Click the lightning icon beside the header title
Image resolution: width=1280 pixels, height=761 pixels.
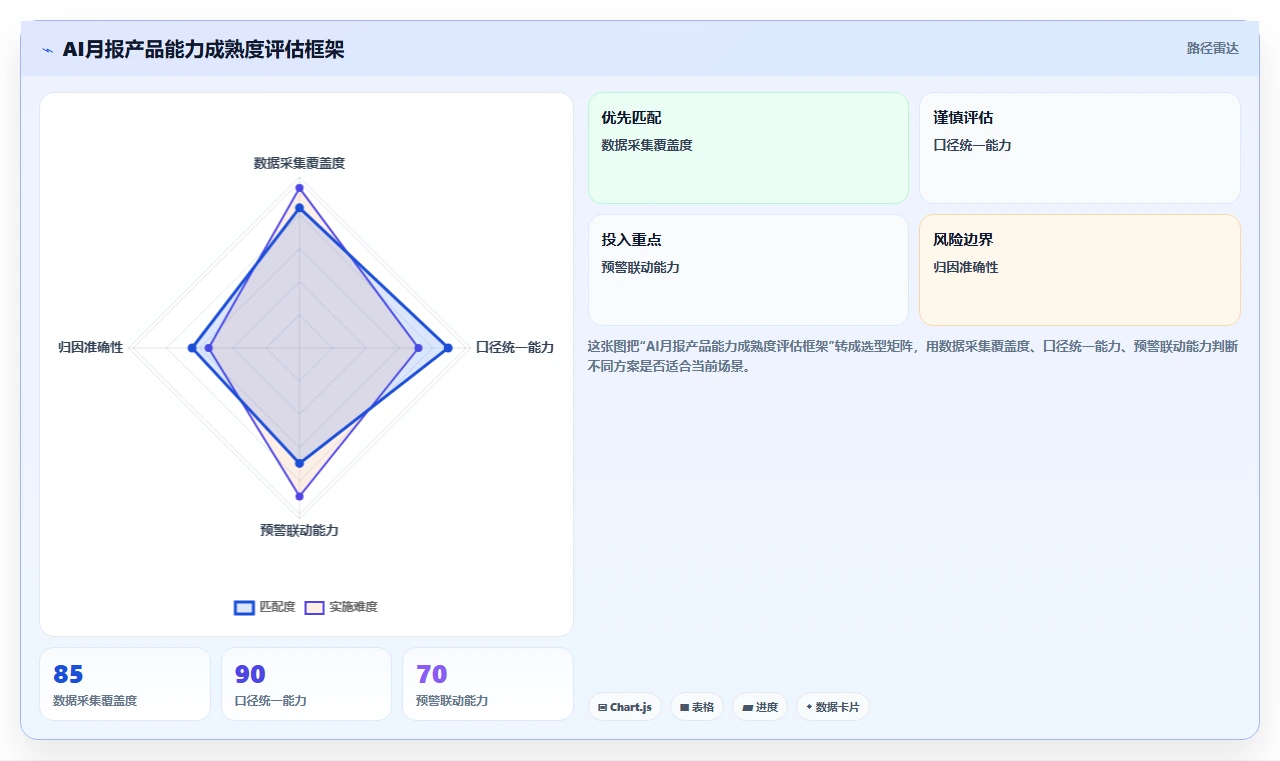point(48,50)
